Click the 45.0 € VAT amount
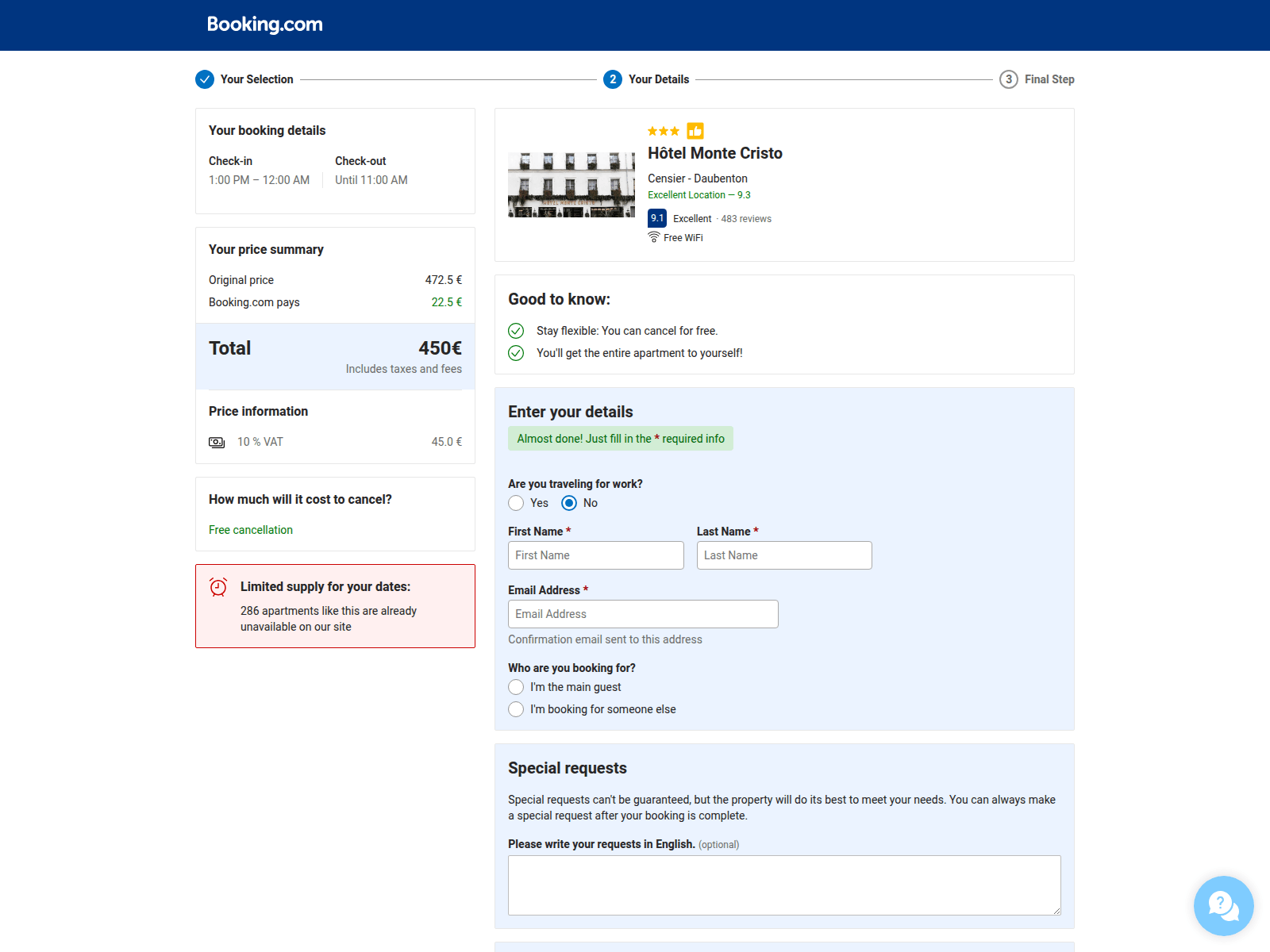 point(447,442)
